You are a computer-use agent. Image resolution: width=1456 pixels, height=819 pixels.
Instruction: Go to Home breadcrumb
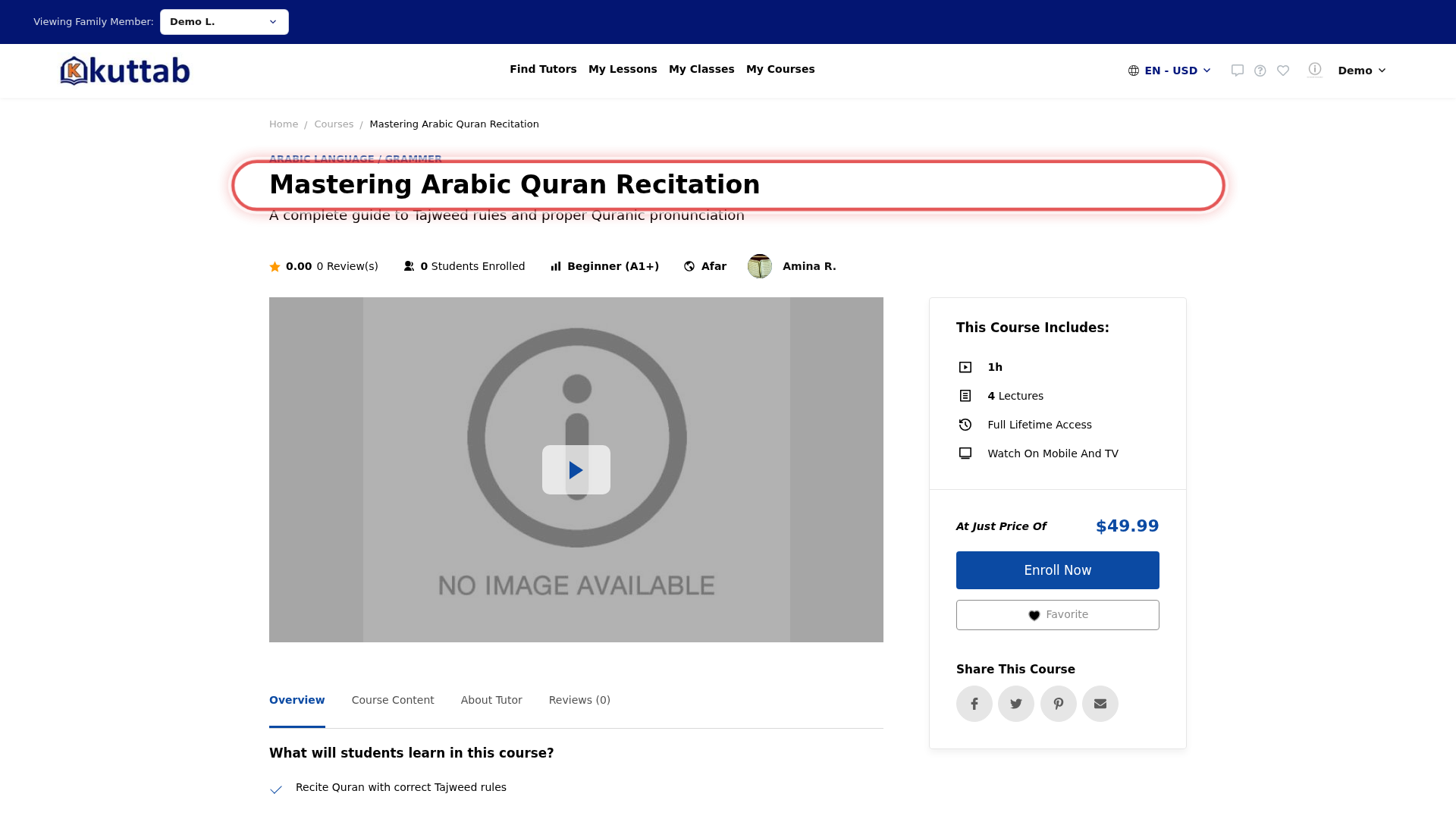284,124
